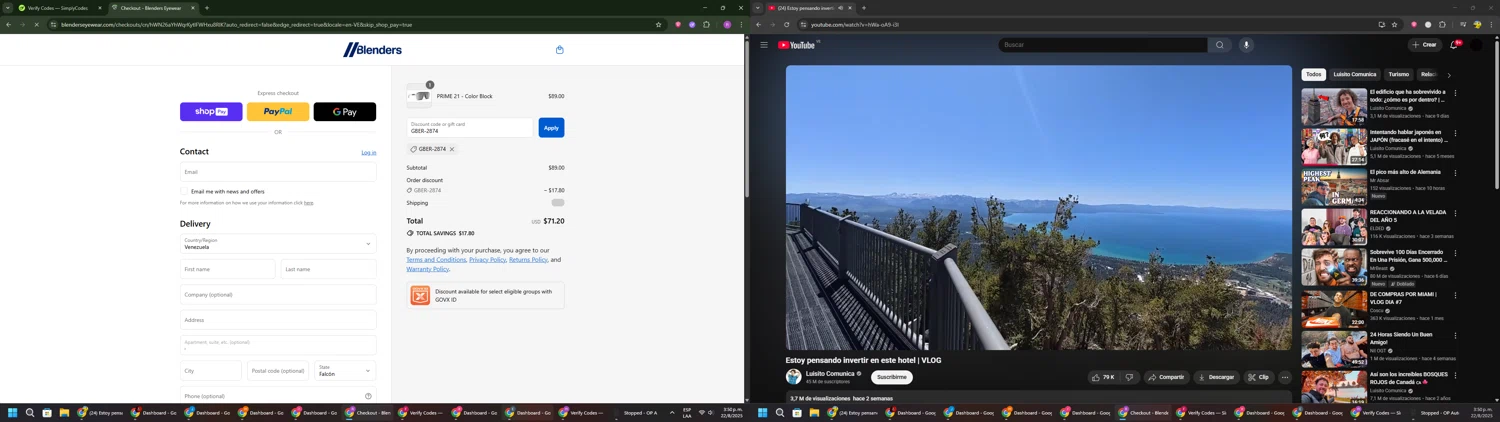Open the GOVX ID discount banner
1500x422 pixels.
485,295
